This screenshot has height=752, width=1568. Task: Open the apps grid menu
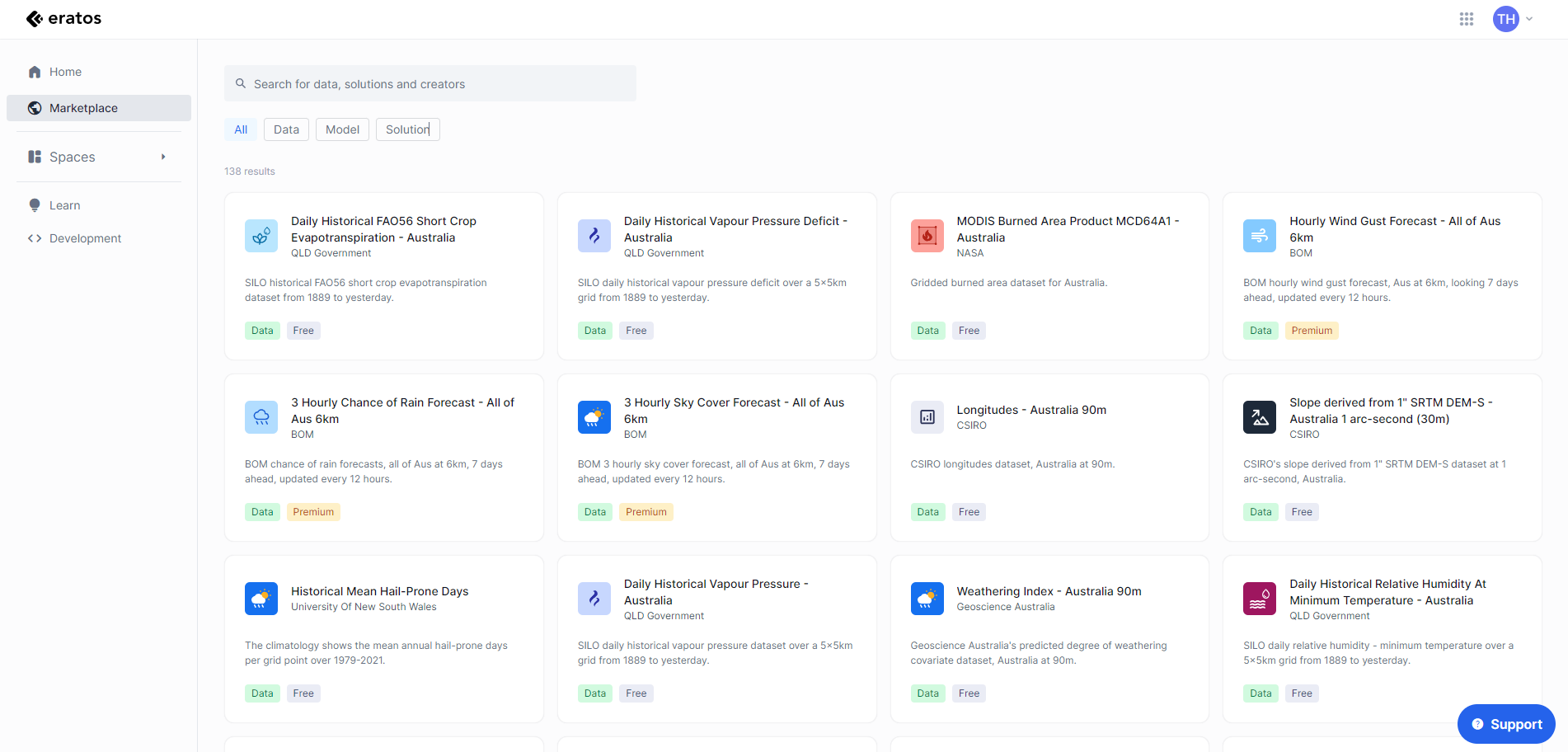coord(1466,19)
